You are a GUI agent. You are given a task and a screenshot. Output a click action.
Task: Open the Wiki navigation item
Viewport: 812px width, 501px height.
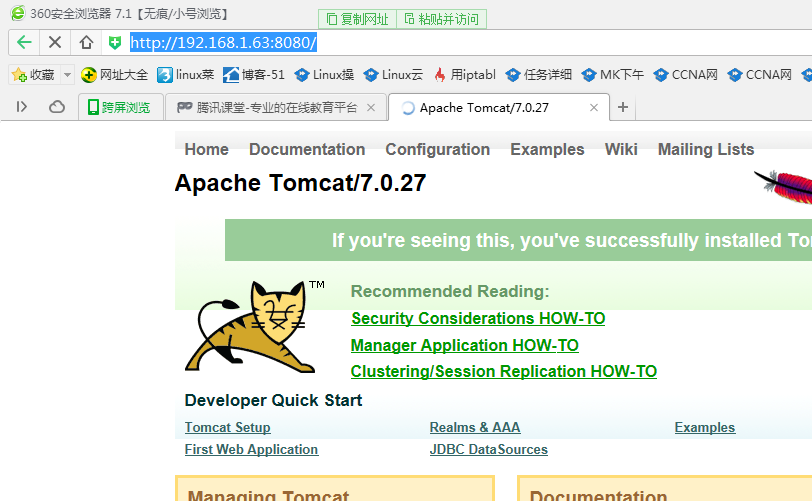621,149
